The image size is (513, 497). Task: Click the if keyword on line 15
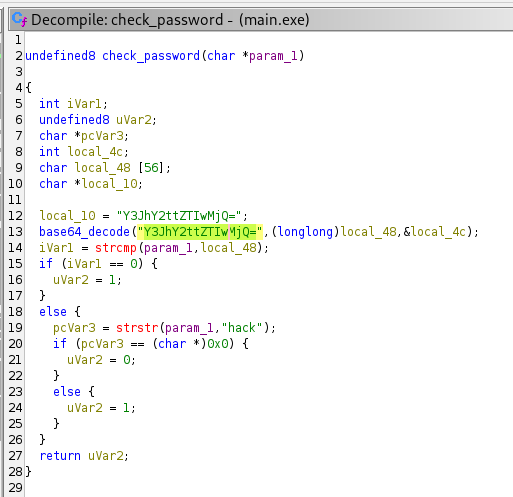46,264
